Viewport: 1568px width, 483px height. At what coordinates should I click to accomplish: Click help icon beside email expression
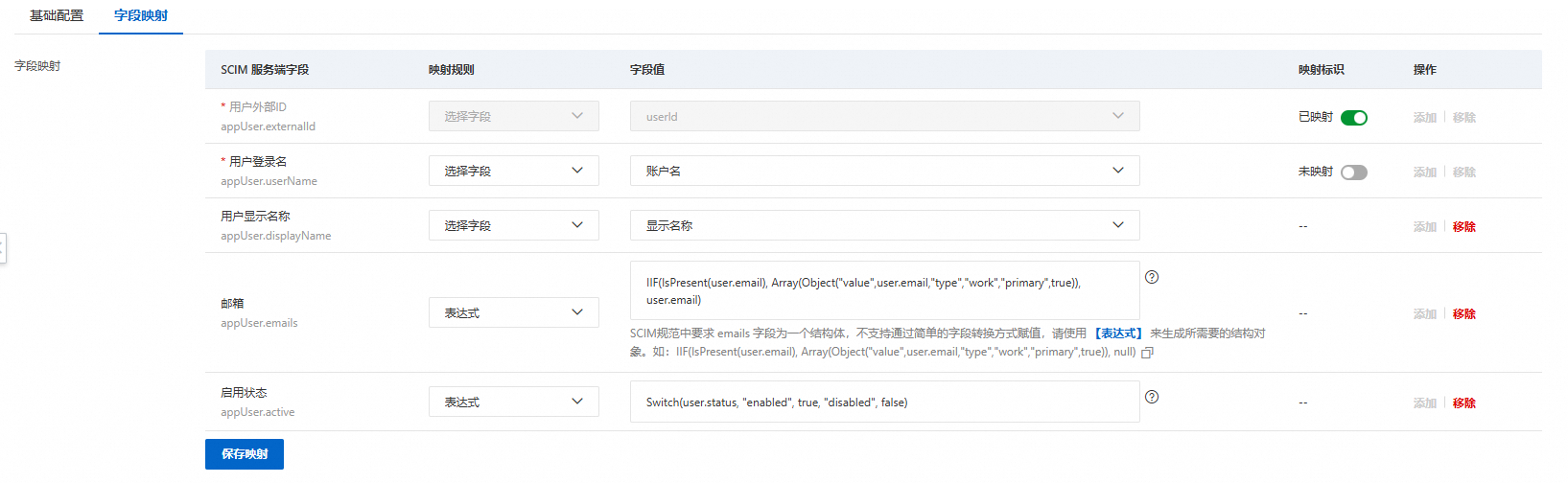point(1152,277)
